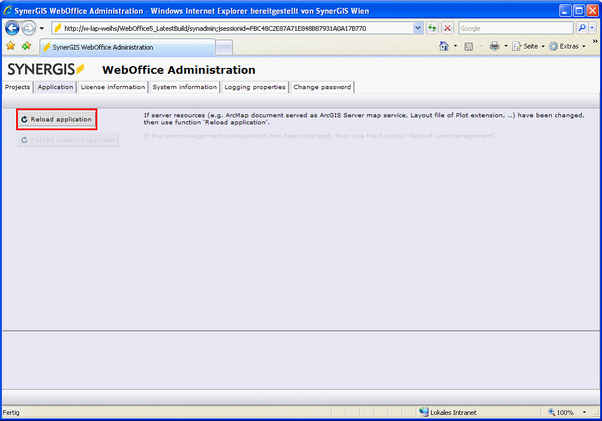The width and height of the screenshot is (602, 421).
Task: Open the Home icon dropdown arrow
Action: tap(455, 46)
